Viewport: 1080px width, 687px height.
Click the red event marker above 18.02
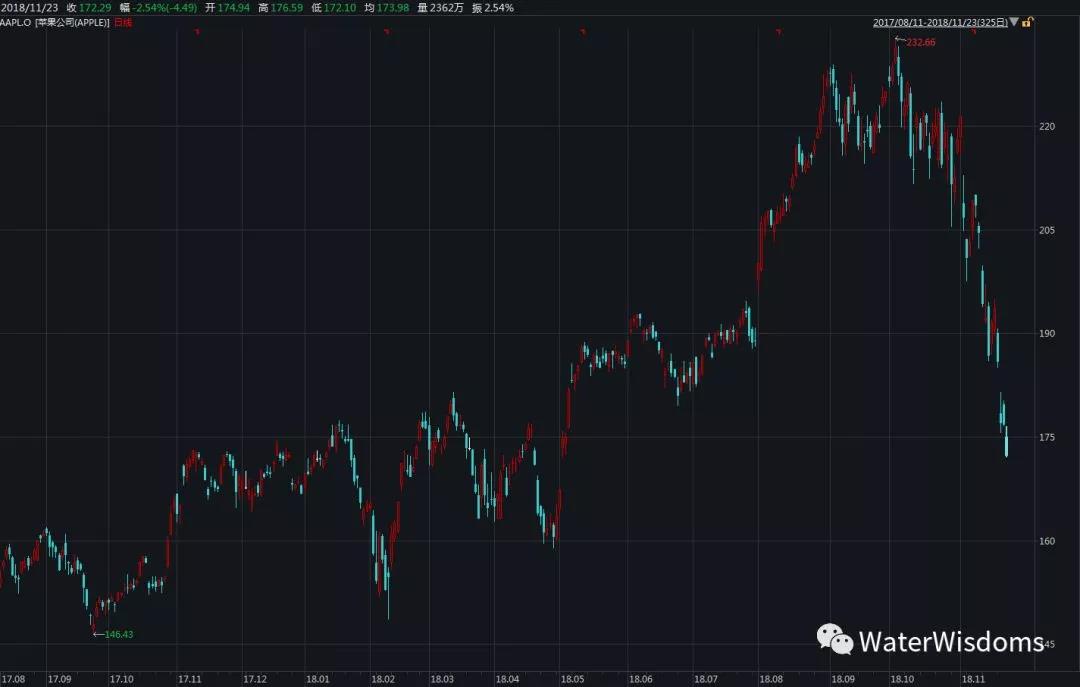[x=387, y=32]
